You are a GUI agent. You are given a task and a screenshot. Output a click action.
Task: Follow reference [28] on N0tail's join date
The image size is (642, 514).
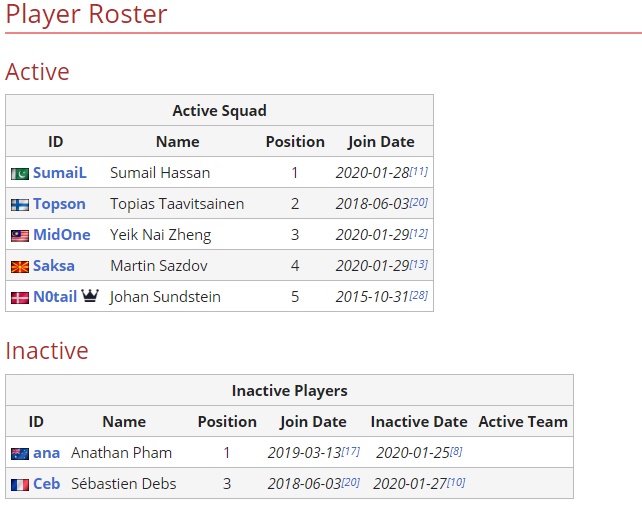[419, 295]
